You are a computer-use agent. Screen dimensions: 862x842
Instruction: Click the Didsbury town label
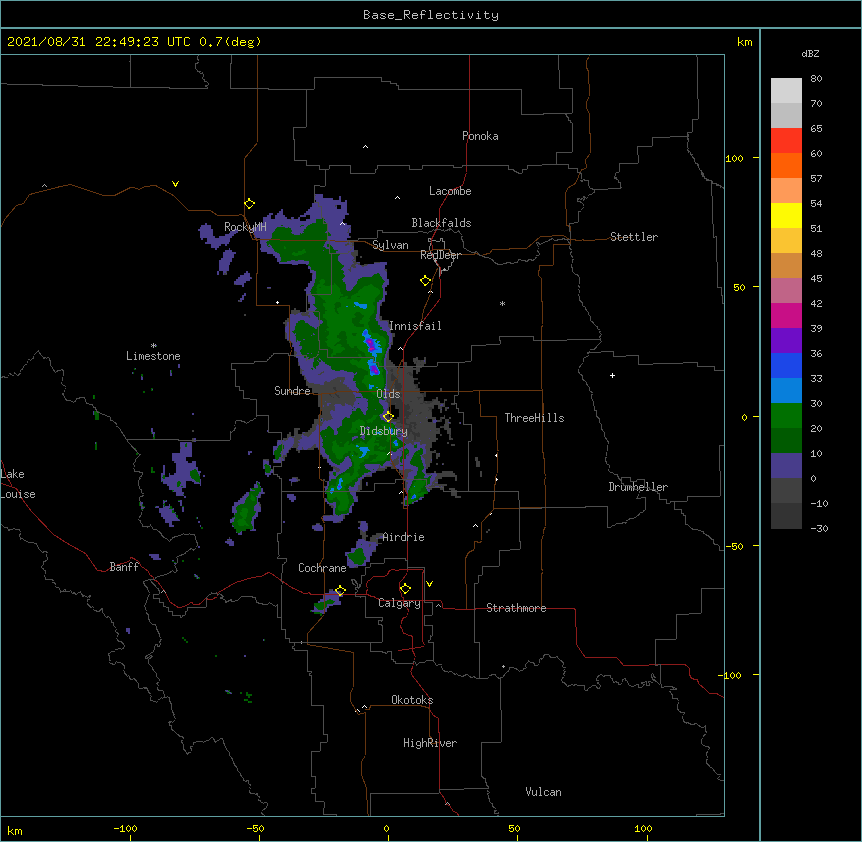point(383,431)
